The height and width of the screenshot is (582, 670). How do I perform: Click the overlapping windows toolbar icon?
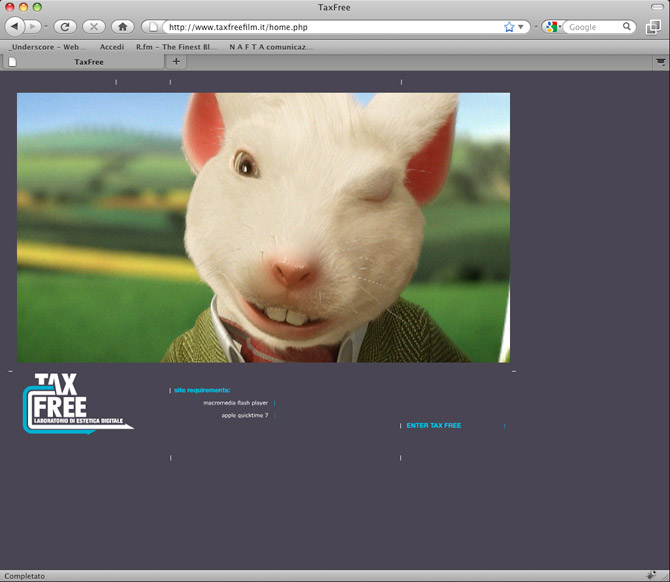point(653,27)
